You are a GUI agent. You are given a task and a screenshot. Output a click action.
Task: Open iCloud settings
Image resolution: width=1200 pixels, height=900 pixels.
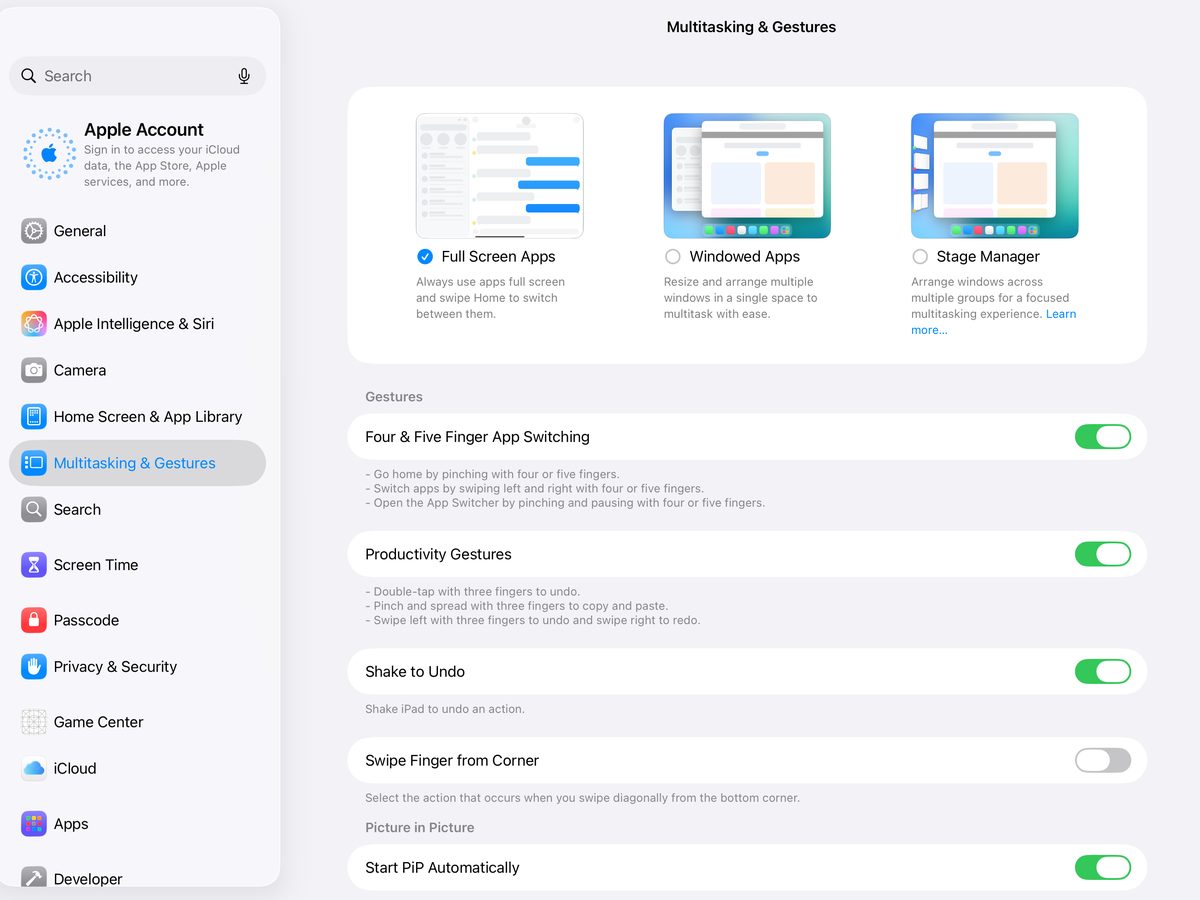pyautogui.click(x=138, y=768)
